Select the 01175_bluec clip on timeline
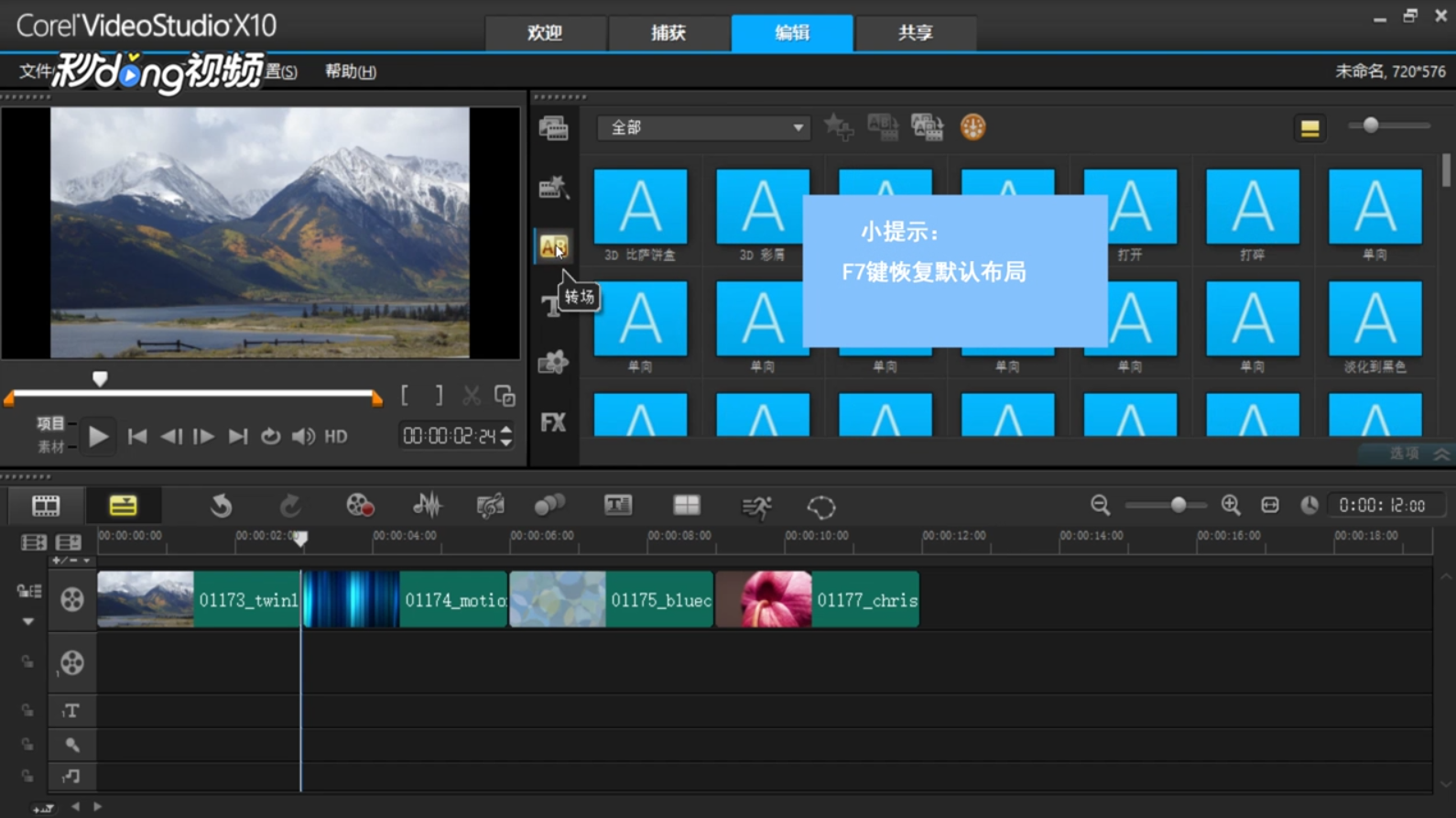The height and width of the screenshot is (818, 1456). (612, 600)
